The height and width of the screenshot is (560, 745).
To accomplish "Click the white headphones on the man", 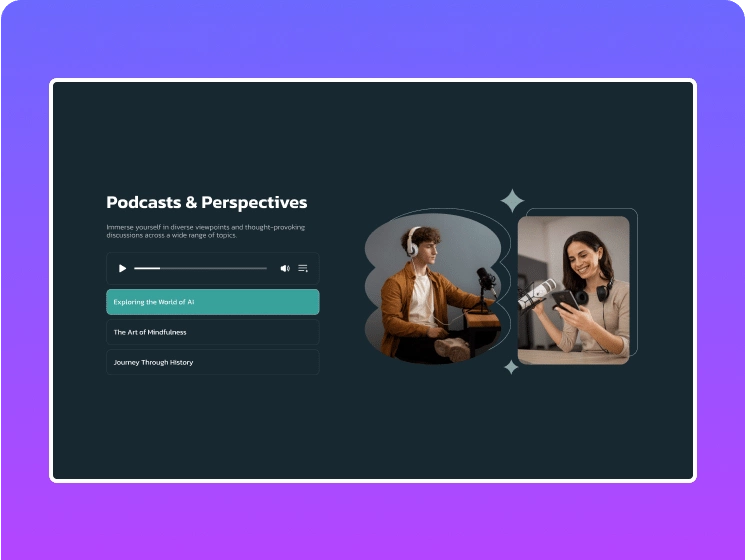I will [x=412, y=243].
